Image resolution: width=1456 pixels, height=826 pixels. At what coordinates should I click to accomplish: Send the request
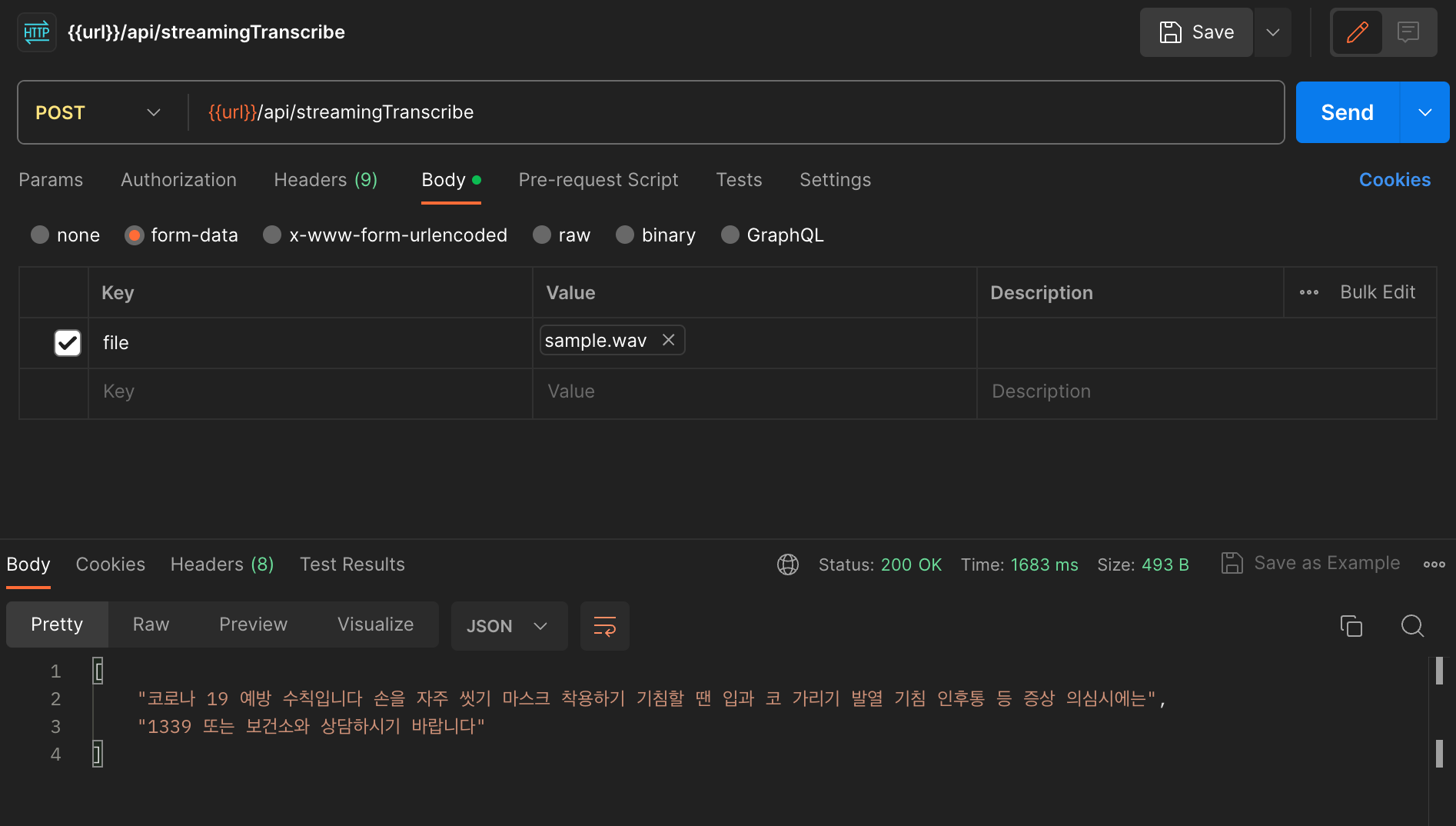tap(1348, 112)
